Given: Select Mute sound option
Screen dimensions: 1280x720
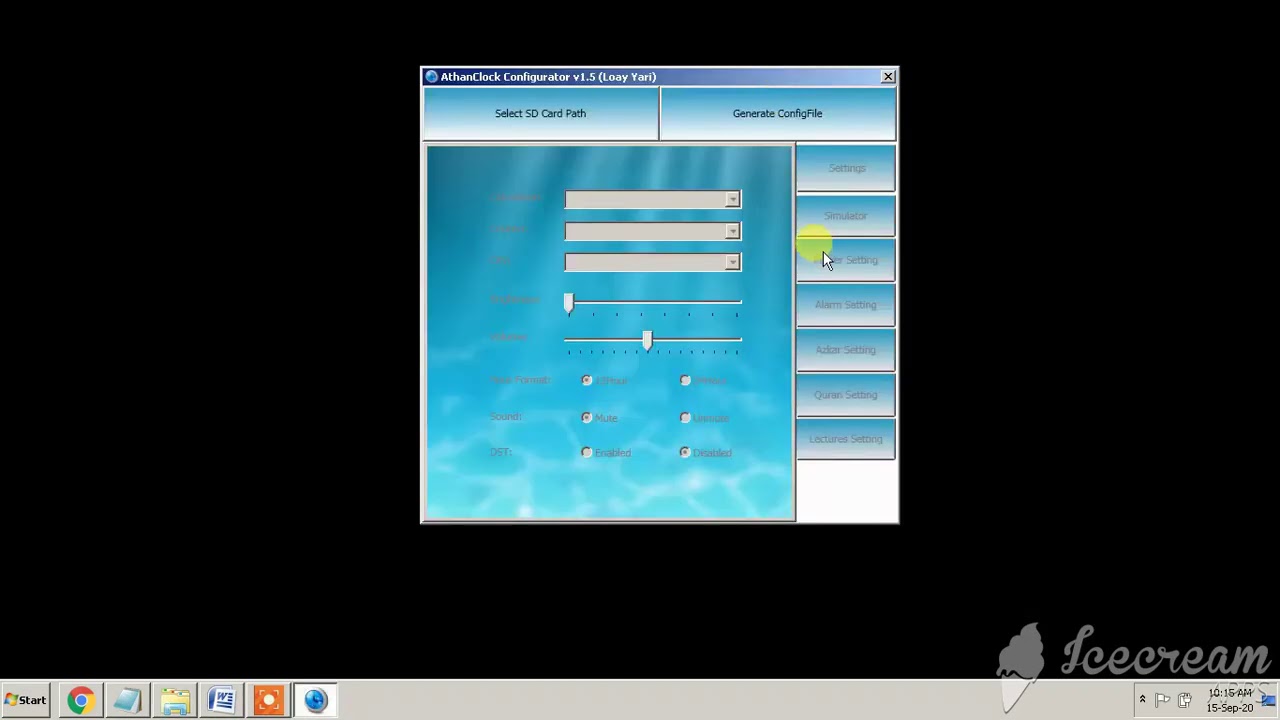Looking at the screenshot, I should point(587,417).
